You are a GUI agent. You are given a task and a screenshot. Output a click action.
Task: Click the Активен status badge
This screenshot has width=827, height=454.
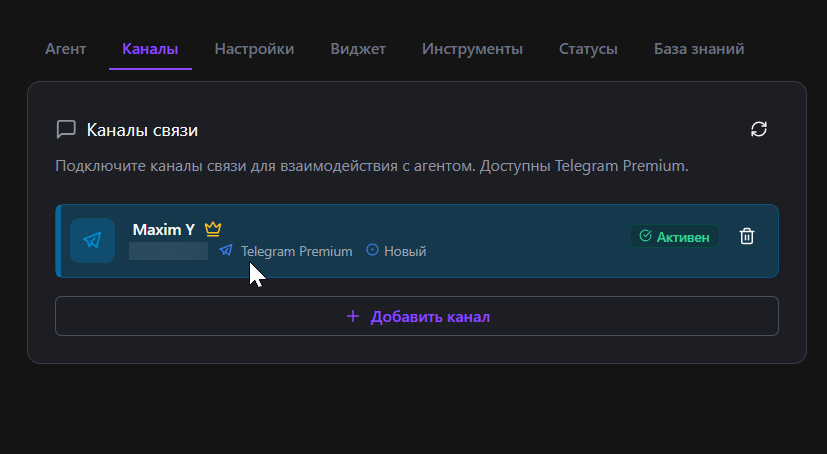pyautogui.click(x=674, y=236)
